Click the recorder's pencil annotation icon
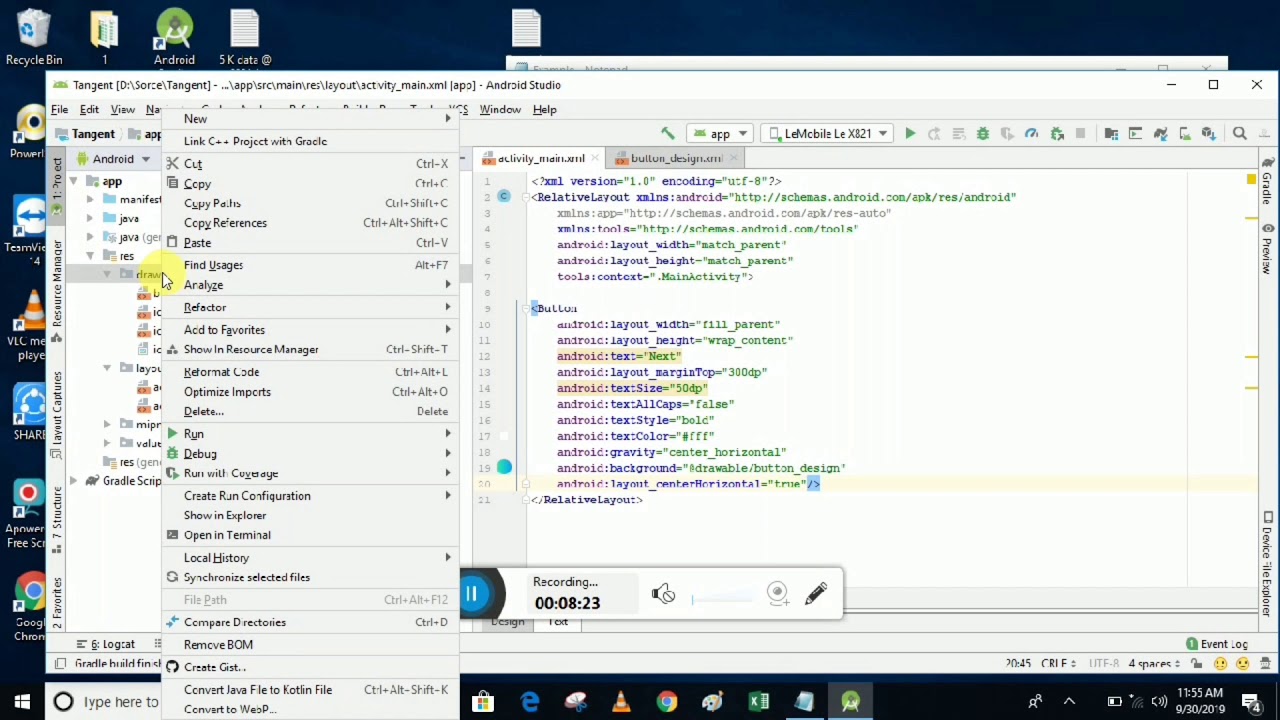The height and width of the screenshot is (720, 1280). click(816, 593)
